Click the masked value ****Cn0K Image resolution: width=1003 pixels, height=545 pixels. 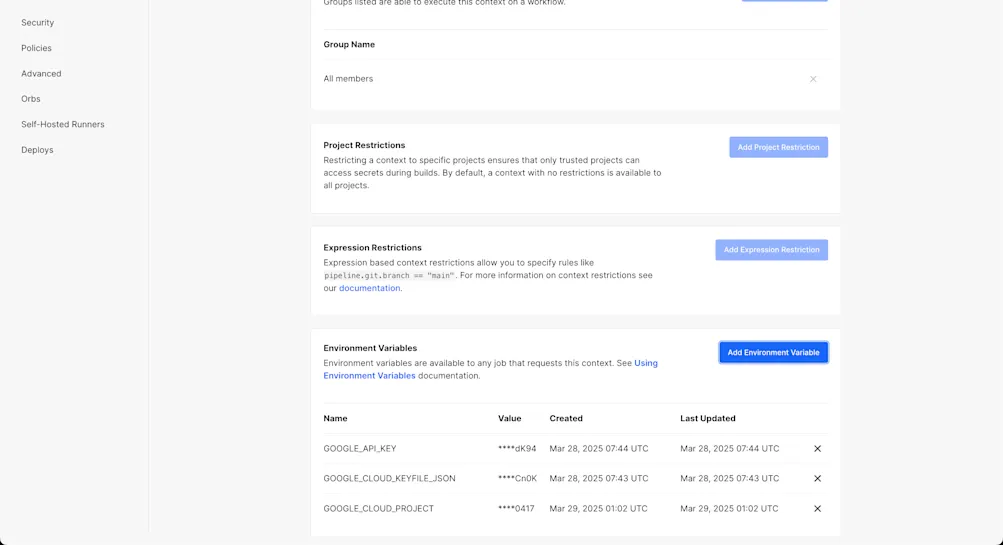(517, 478)
